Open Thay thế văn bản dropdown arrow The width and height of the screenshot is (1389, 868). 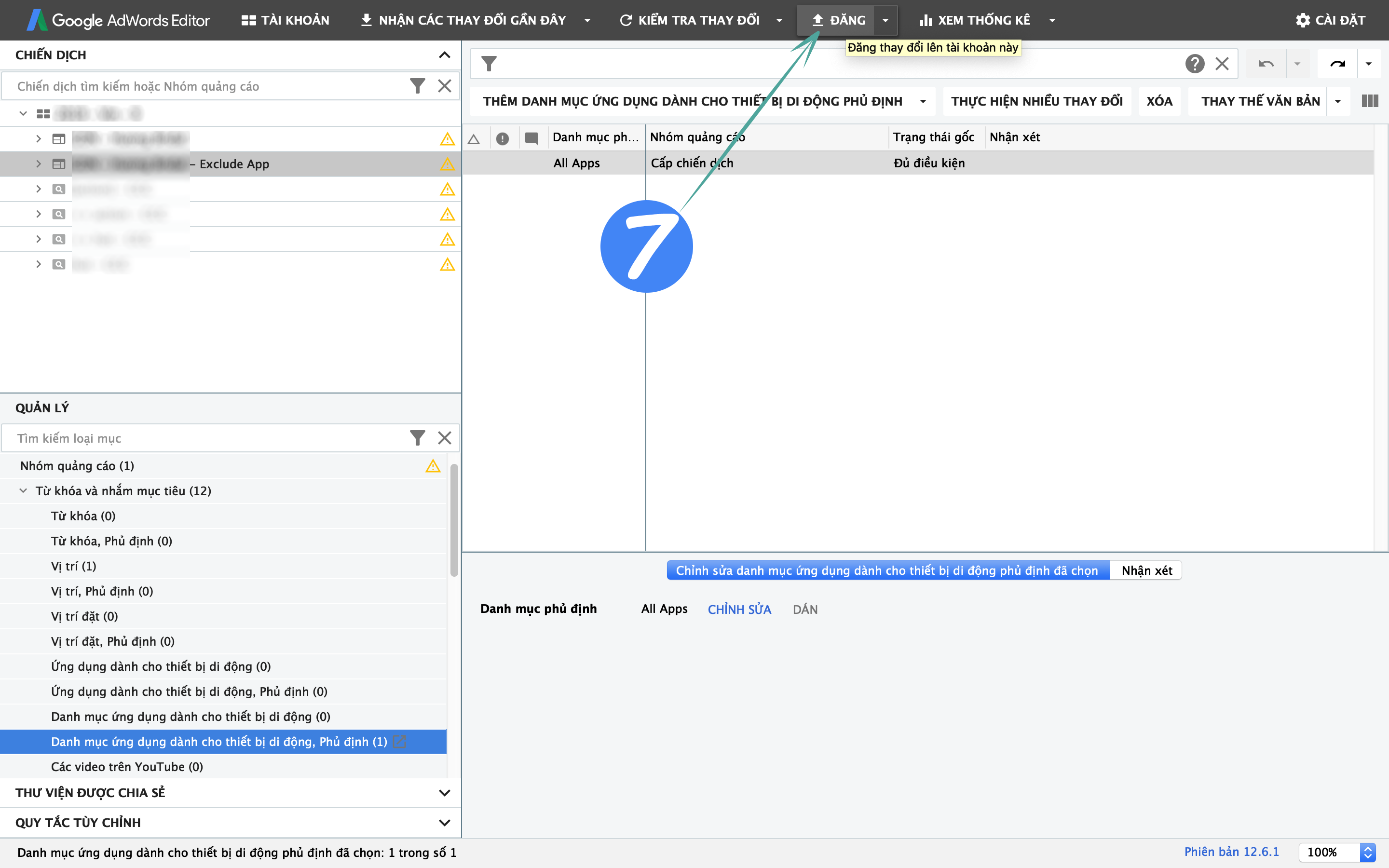click(x=1338, y=101)
